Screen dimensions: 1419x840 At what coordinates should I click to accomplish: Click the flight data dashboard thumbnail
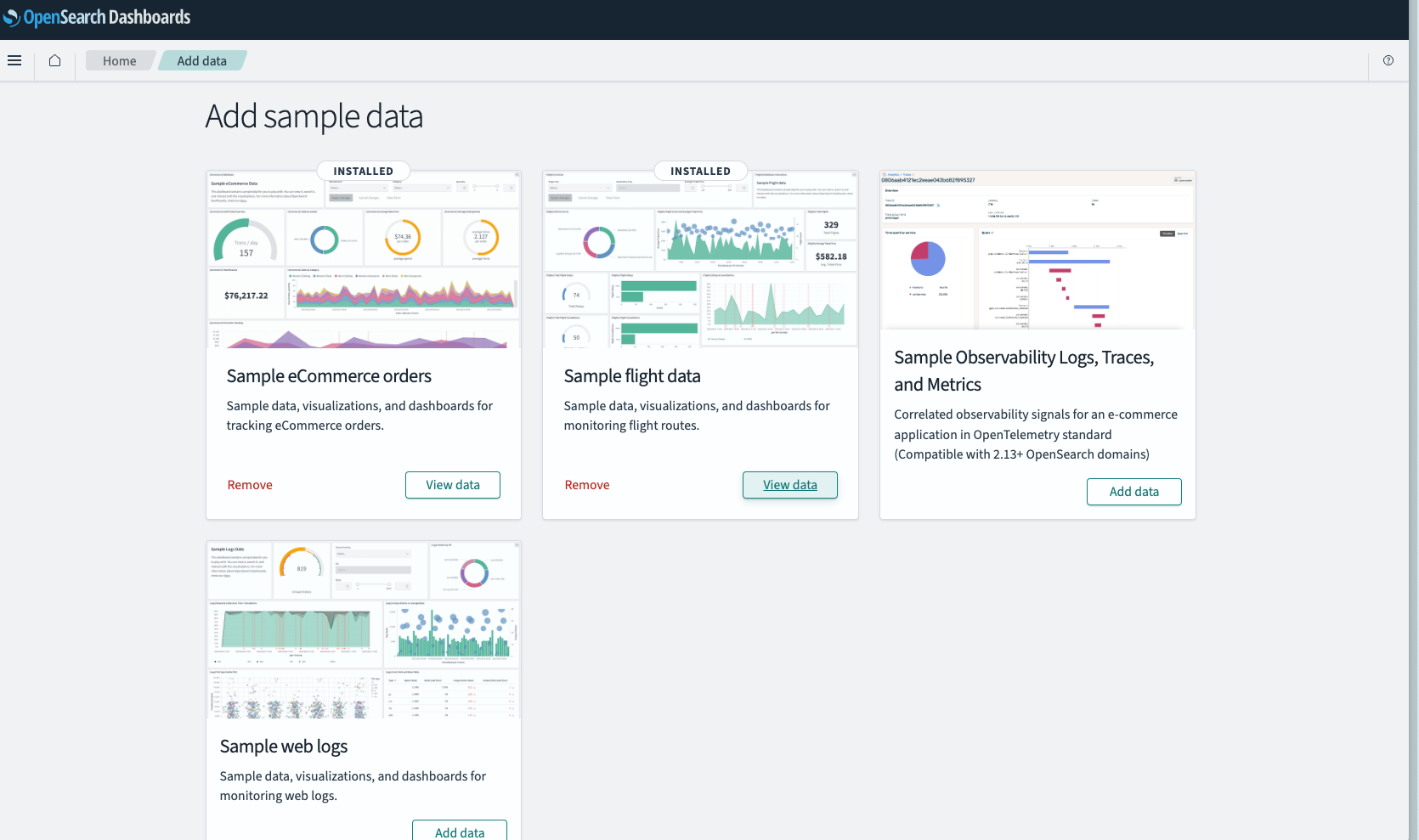(x=701, y=260)
